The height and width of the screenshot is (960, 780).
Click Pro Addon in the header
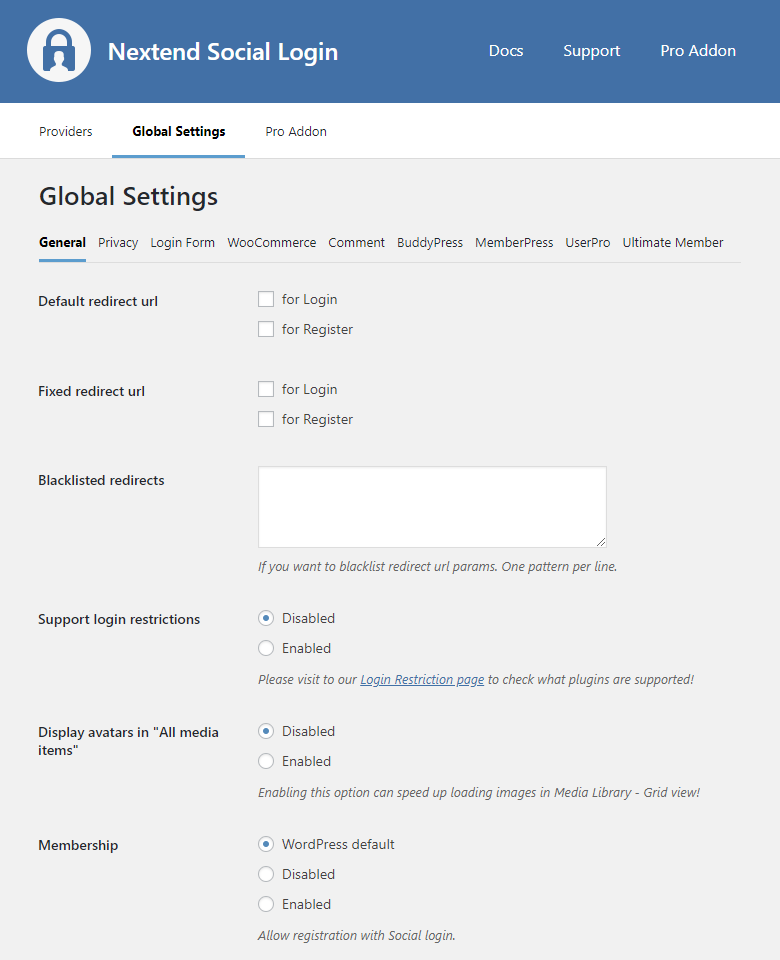point(697,51)
